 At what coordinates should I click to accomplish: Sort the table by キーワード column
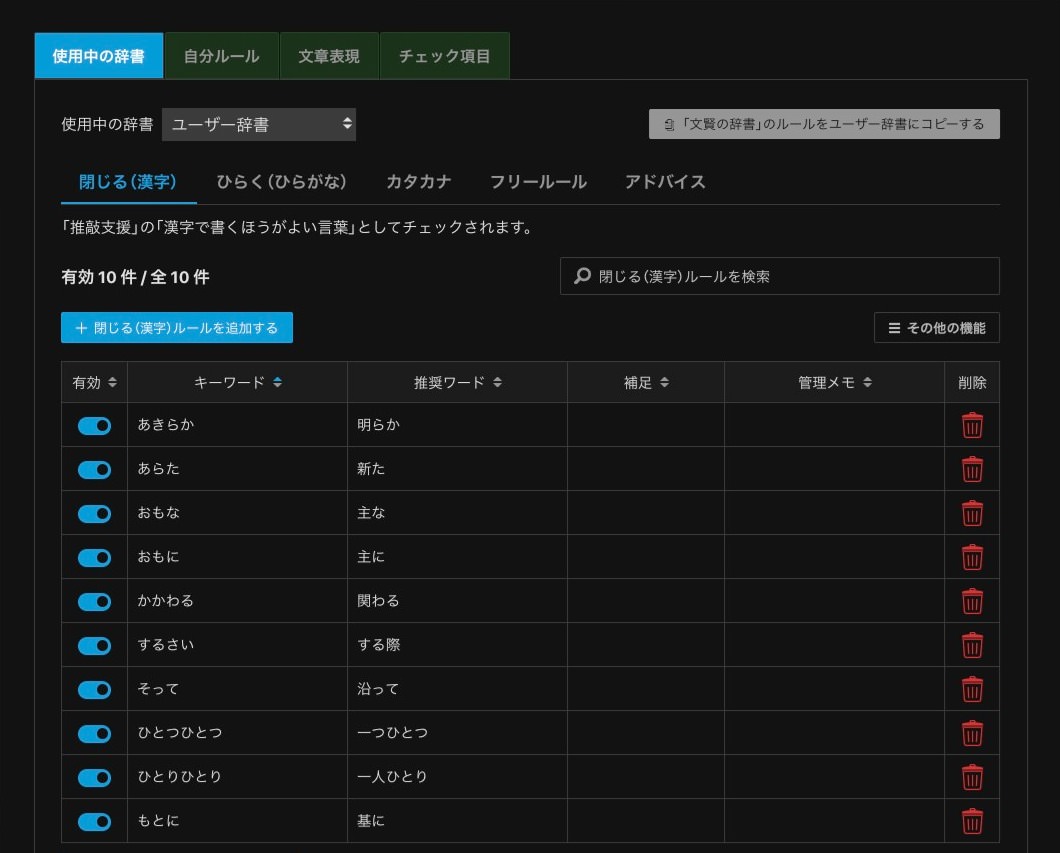[238, 382]
